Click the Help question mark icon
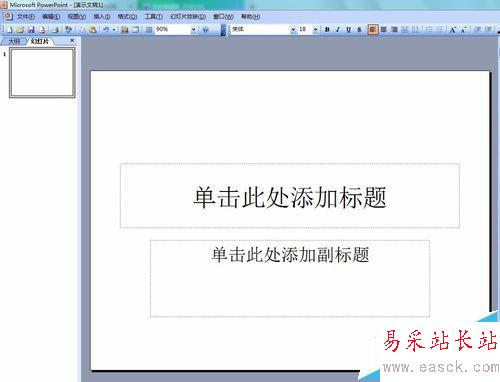The image size is (500, 382). 205,30
